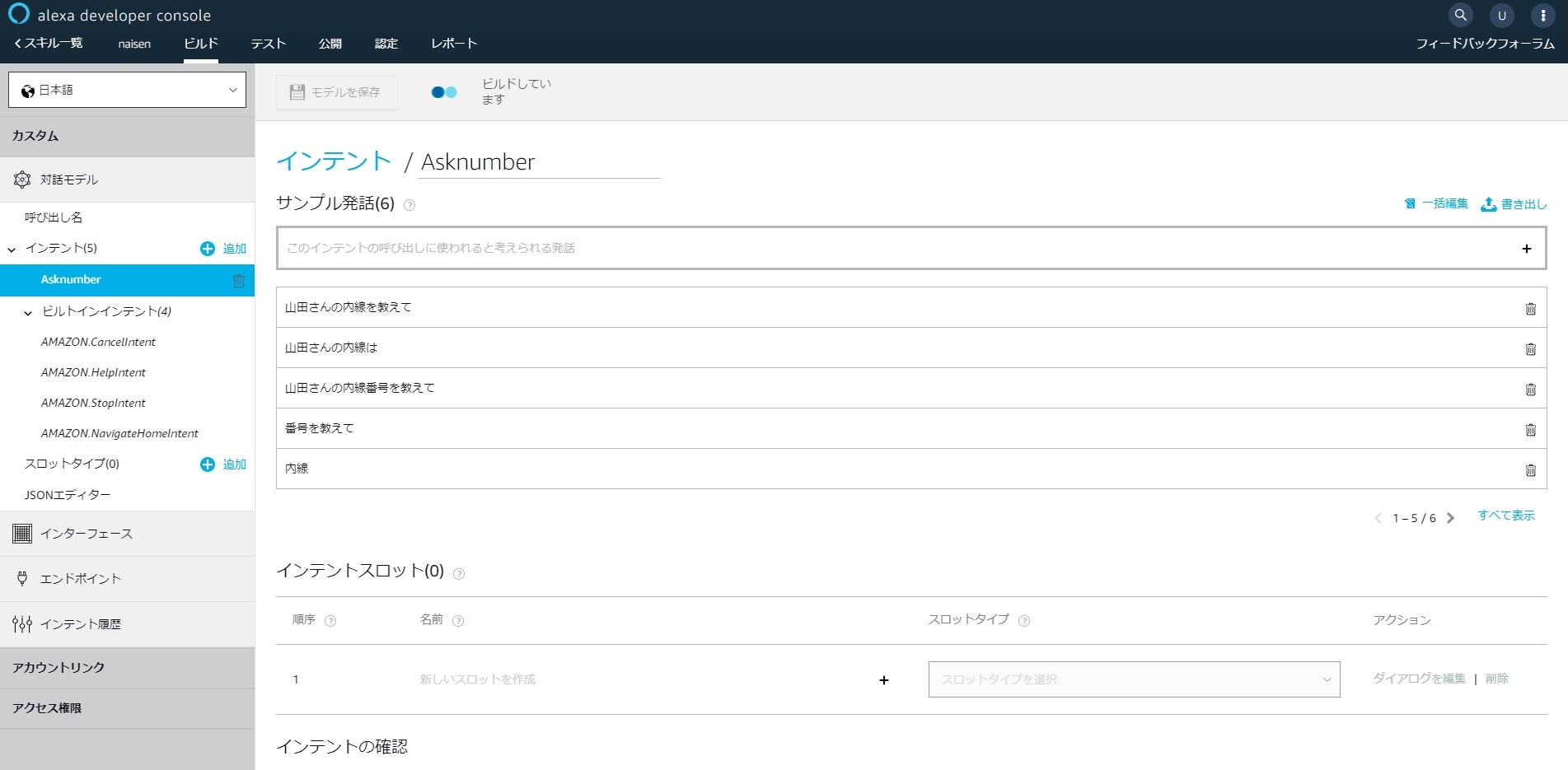Delete utterance 内線

coord(1530,469)
